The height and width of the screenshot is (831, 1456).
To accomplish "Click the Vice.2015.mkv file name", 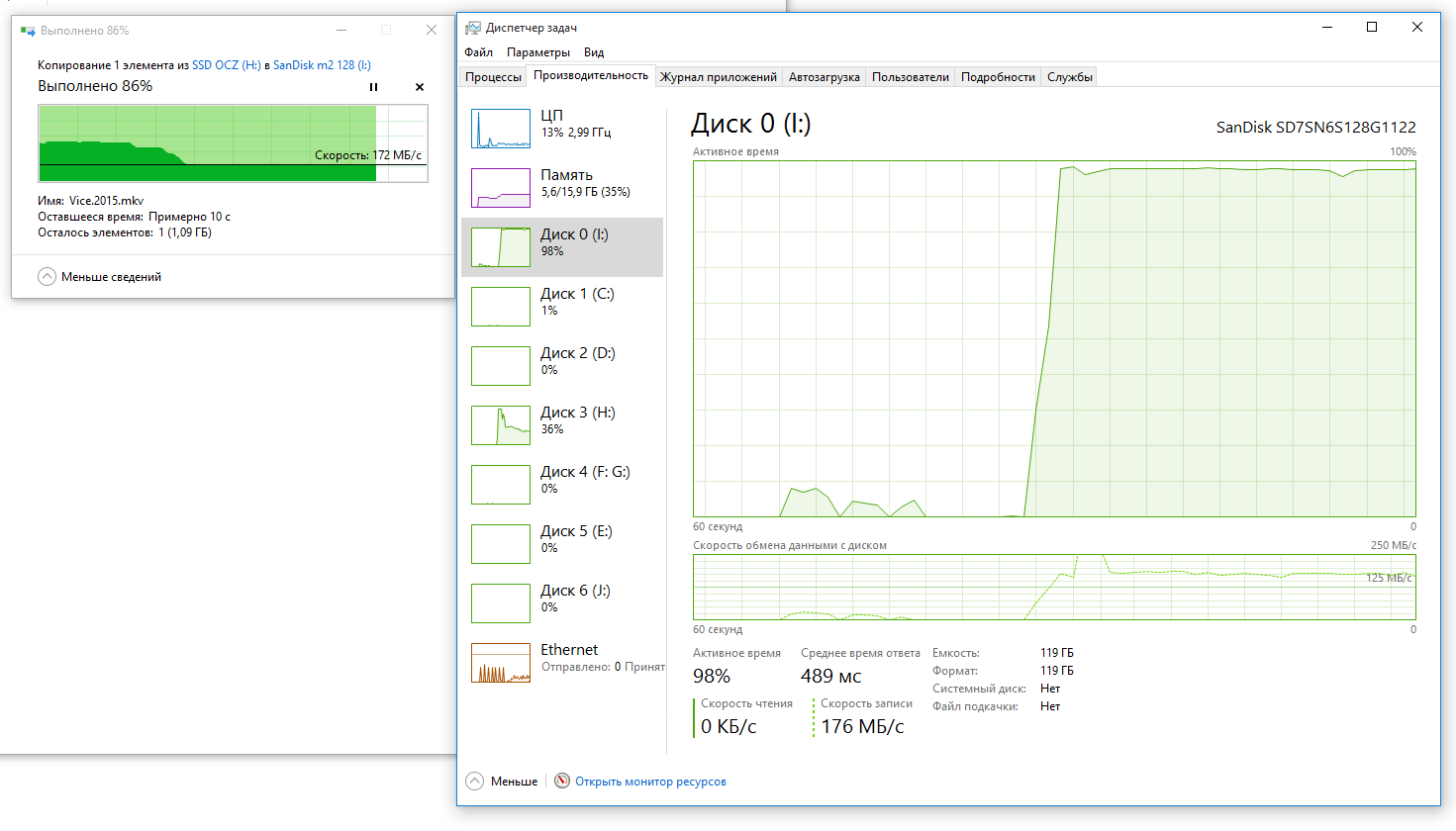I will (106, 201).
